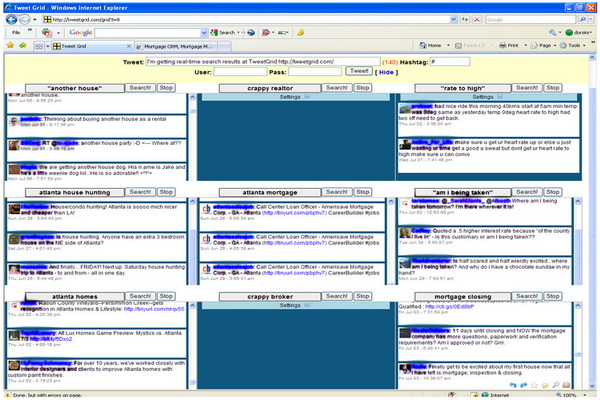The height and width of the screenshot is (400, 600).
Task: Click Search! for the "another house" panel
Action: [140, 88]
